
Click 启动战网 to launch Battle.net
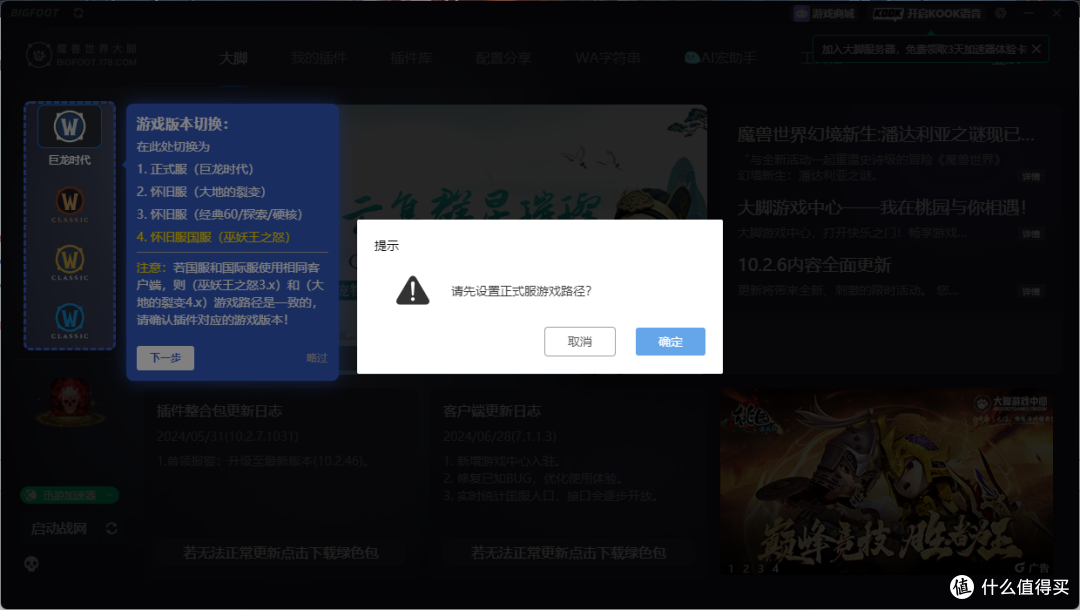(59, 528)
